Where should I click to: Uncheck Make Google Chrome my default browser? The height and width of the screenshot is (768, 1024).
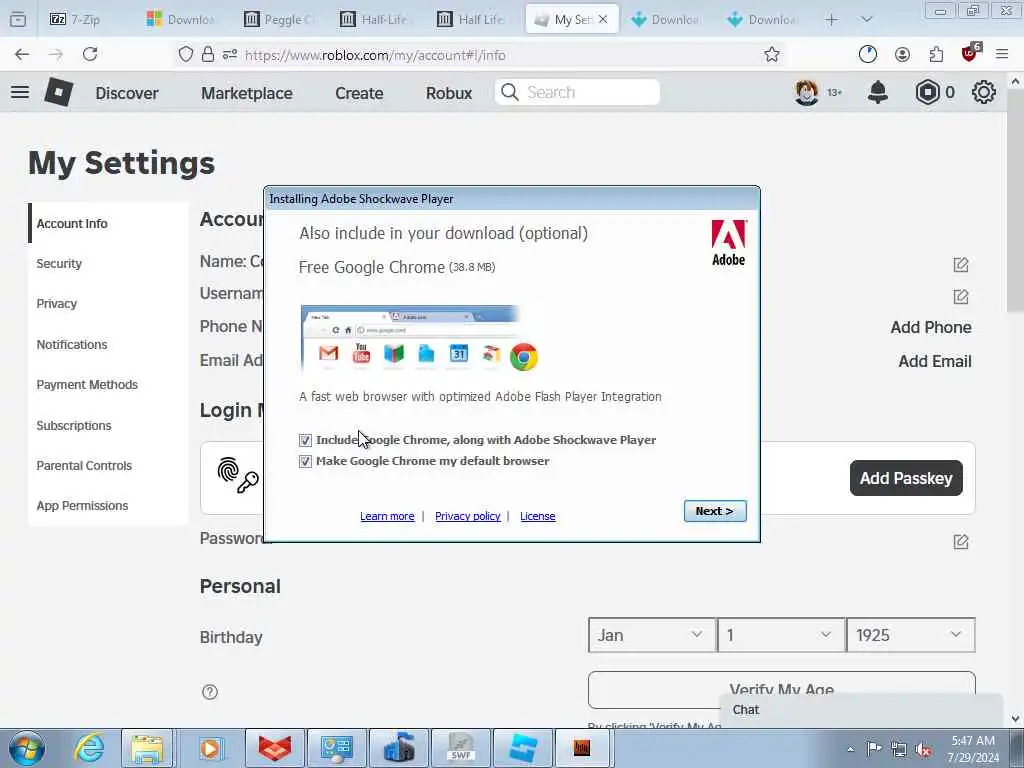[305, 462]
